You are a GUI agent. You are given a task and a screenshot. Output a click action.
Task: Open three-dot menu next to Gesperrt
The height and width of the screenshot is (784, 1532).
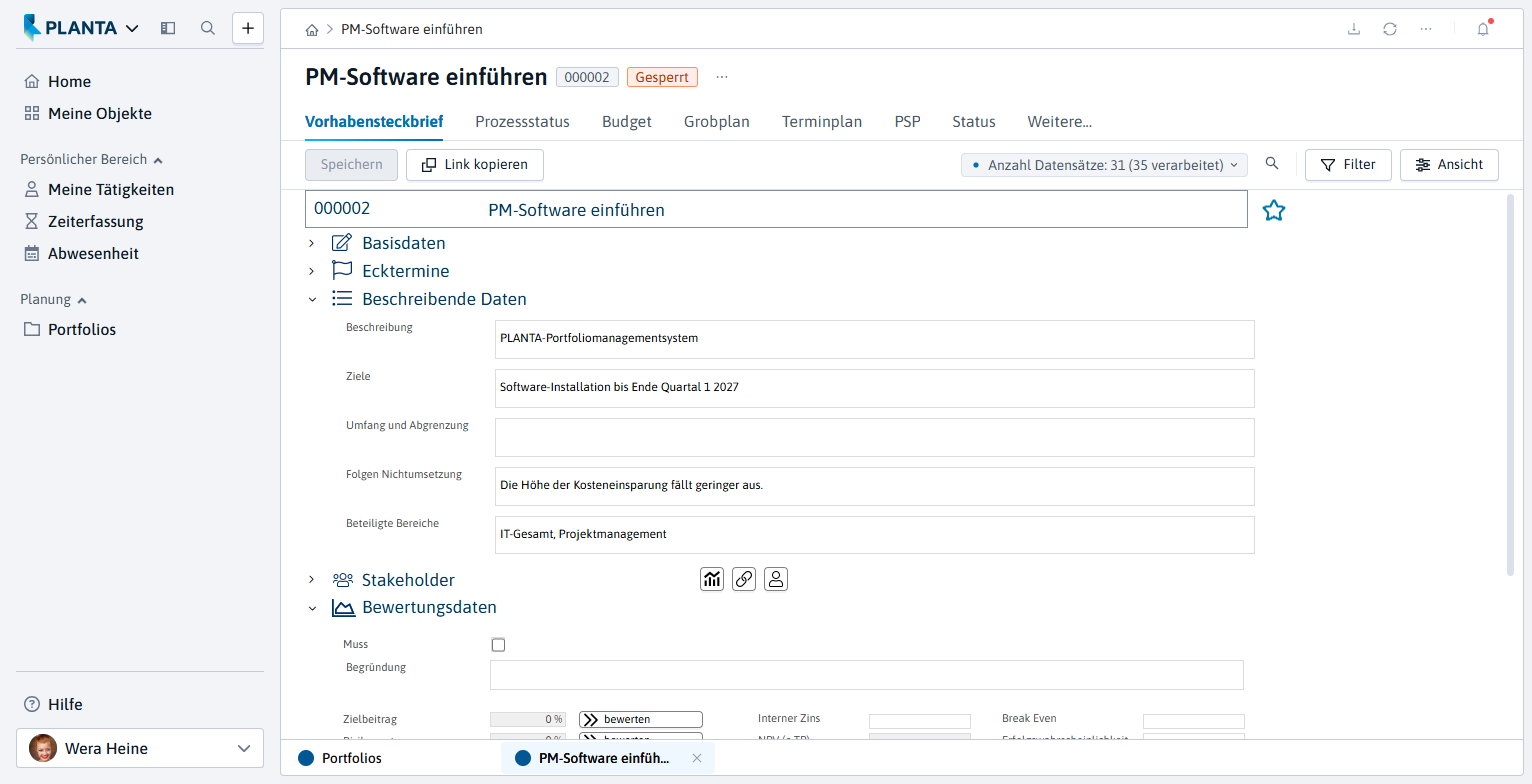(723, 77)
